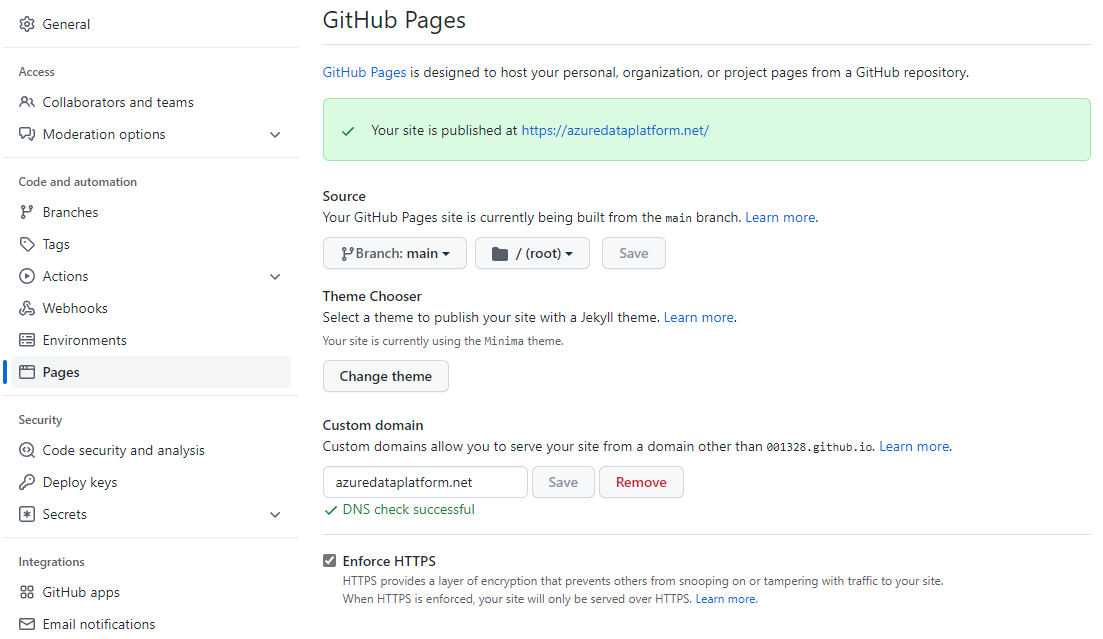Viewport: 1103px width, 639px height.
Task: Uncheck the Enforce HTTPS checkbox
Action: click(x=330, y=561)
